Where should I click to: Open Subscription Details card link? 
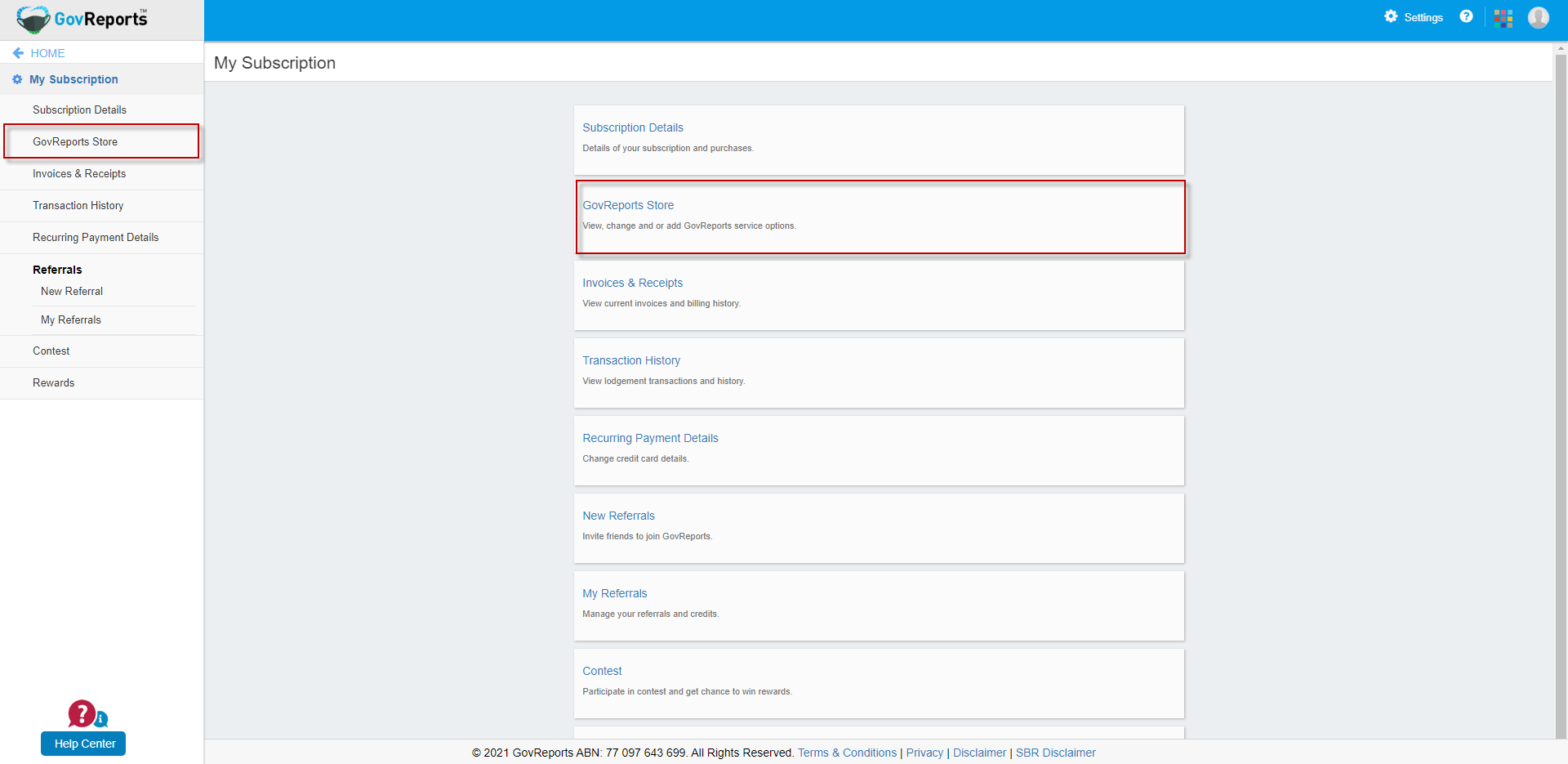click(633, 127)
